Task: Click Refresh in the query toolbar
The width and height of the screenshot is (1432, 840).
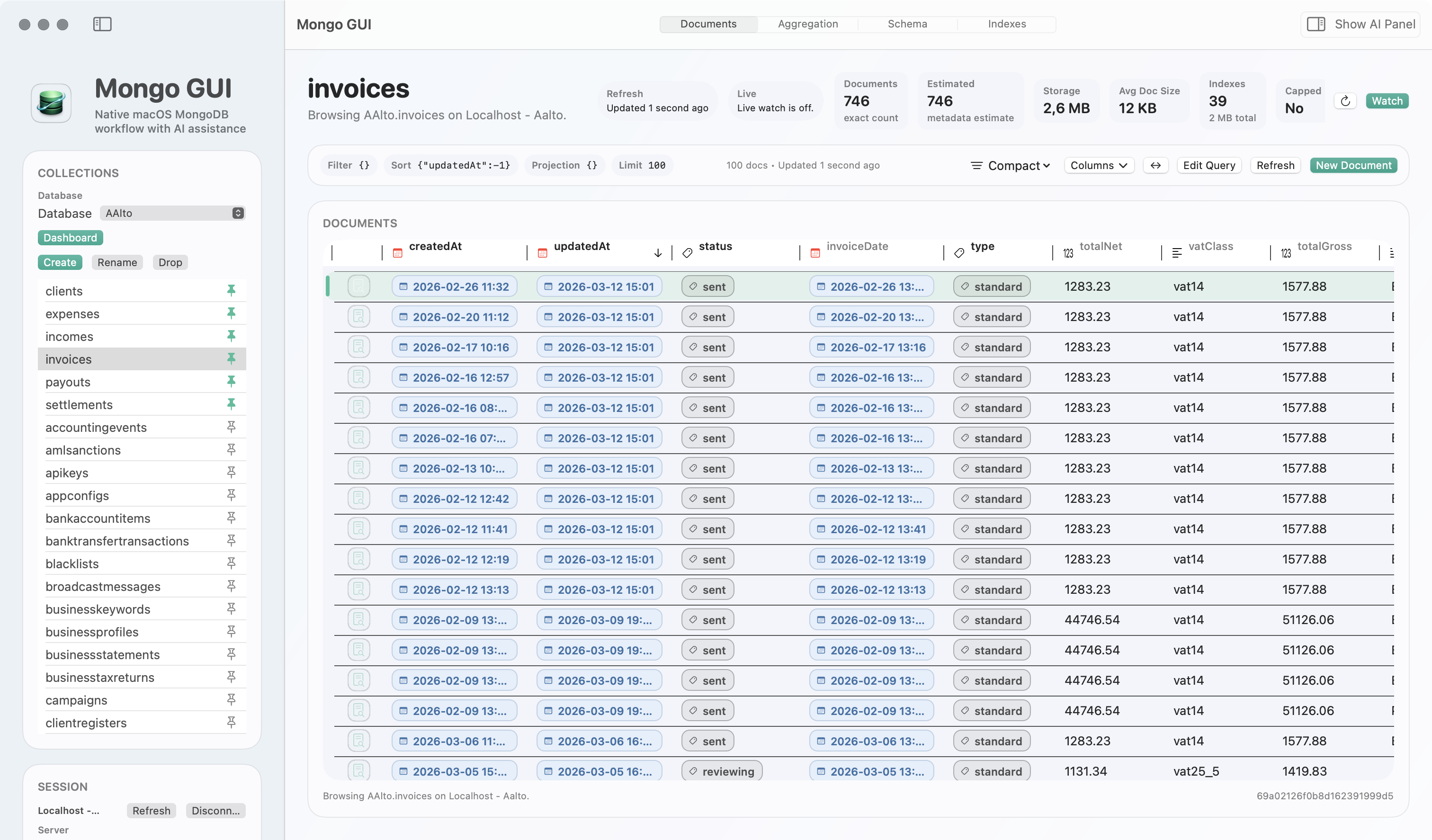Action: click(1275, 165)
